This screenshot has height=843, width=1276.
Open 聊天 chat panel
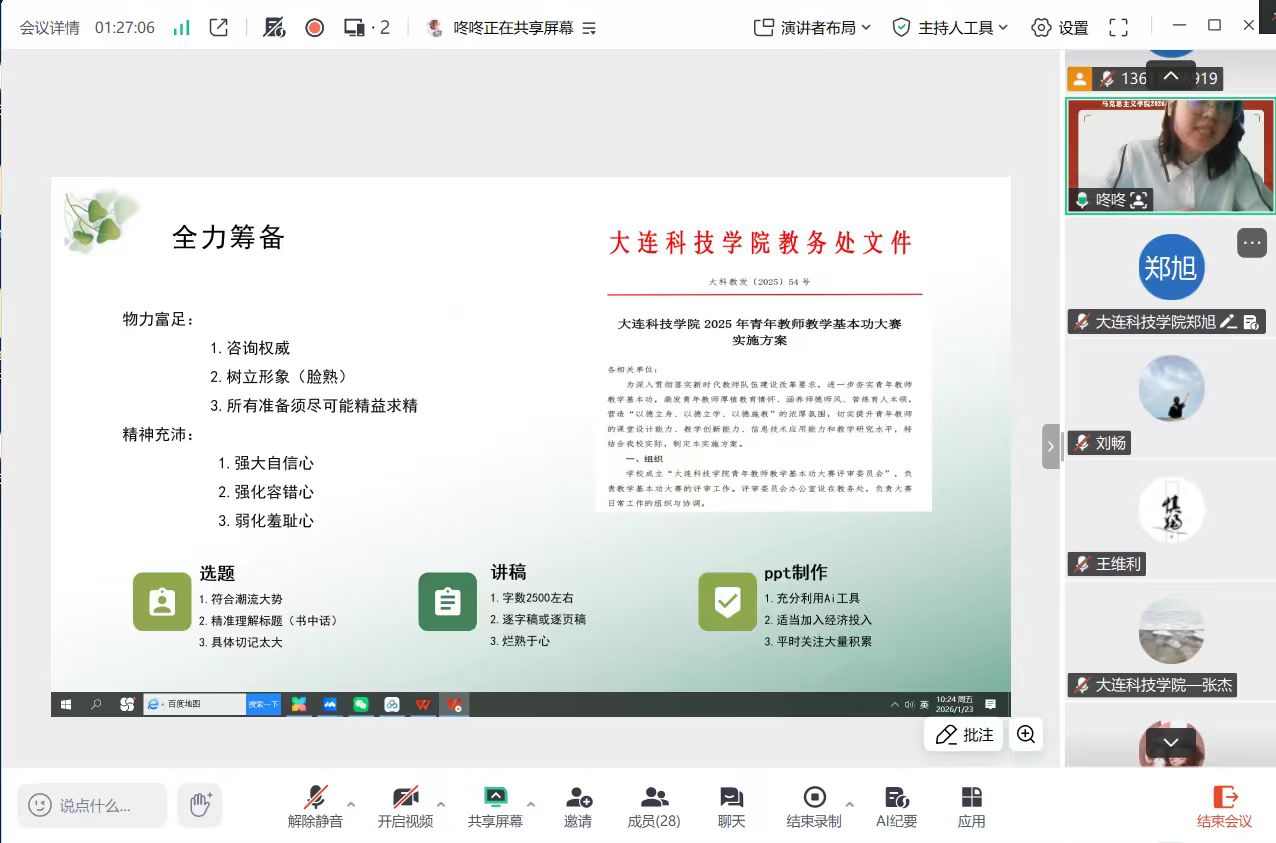point(731,806)
